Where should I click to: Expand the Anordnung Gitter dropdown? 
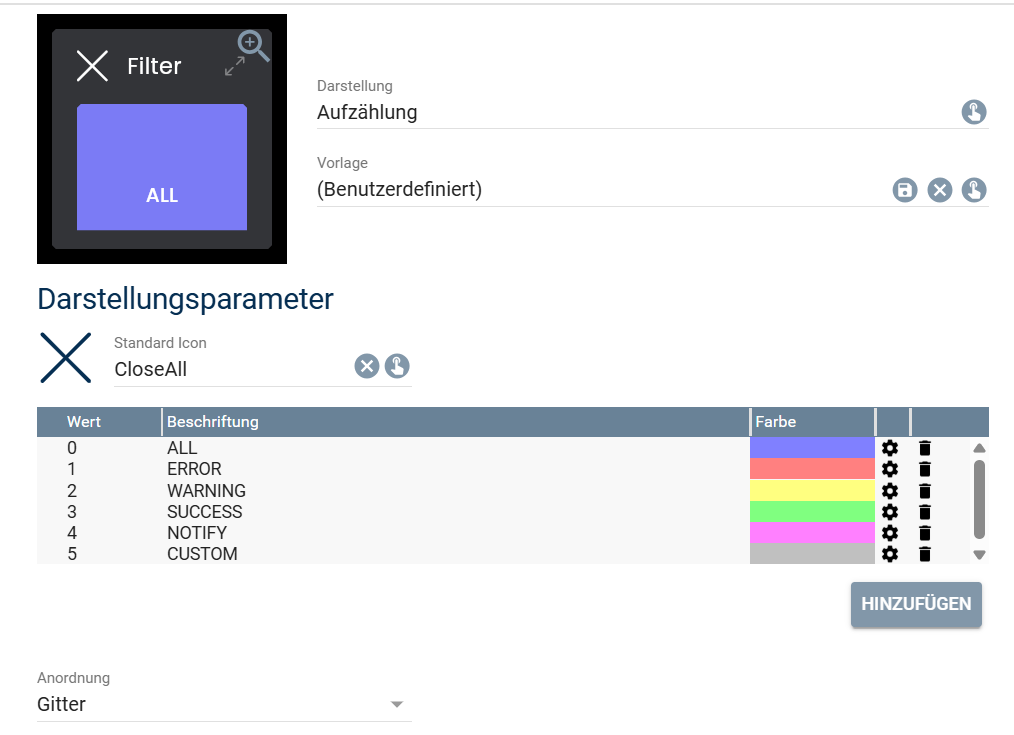point(397,705)
